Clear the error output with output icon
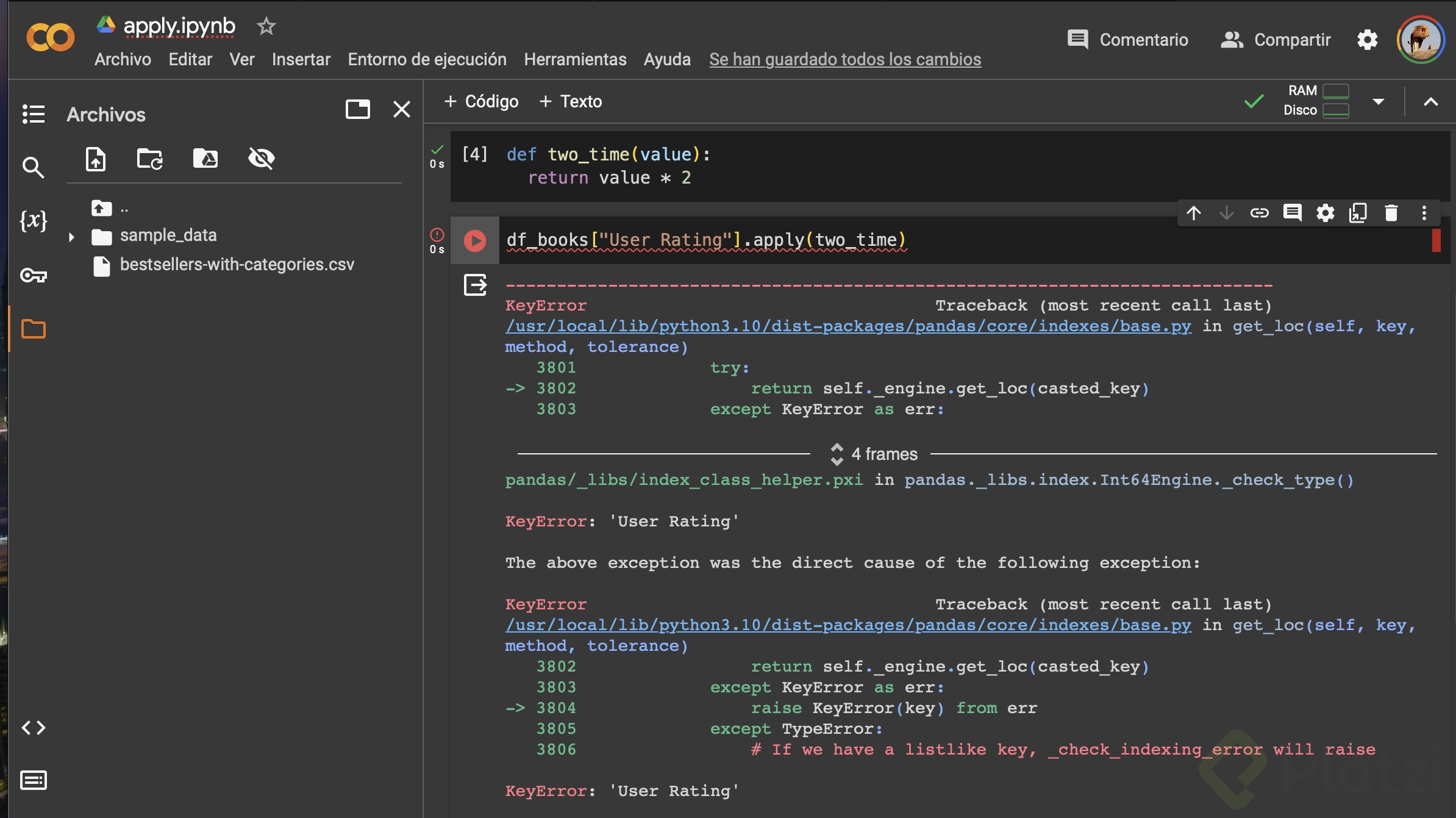Viewport: 1456px width, 818px height. [x=475, y=285]
